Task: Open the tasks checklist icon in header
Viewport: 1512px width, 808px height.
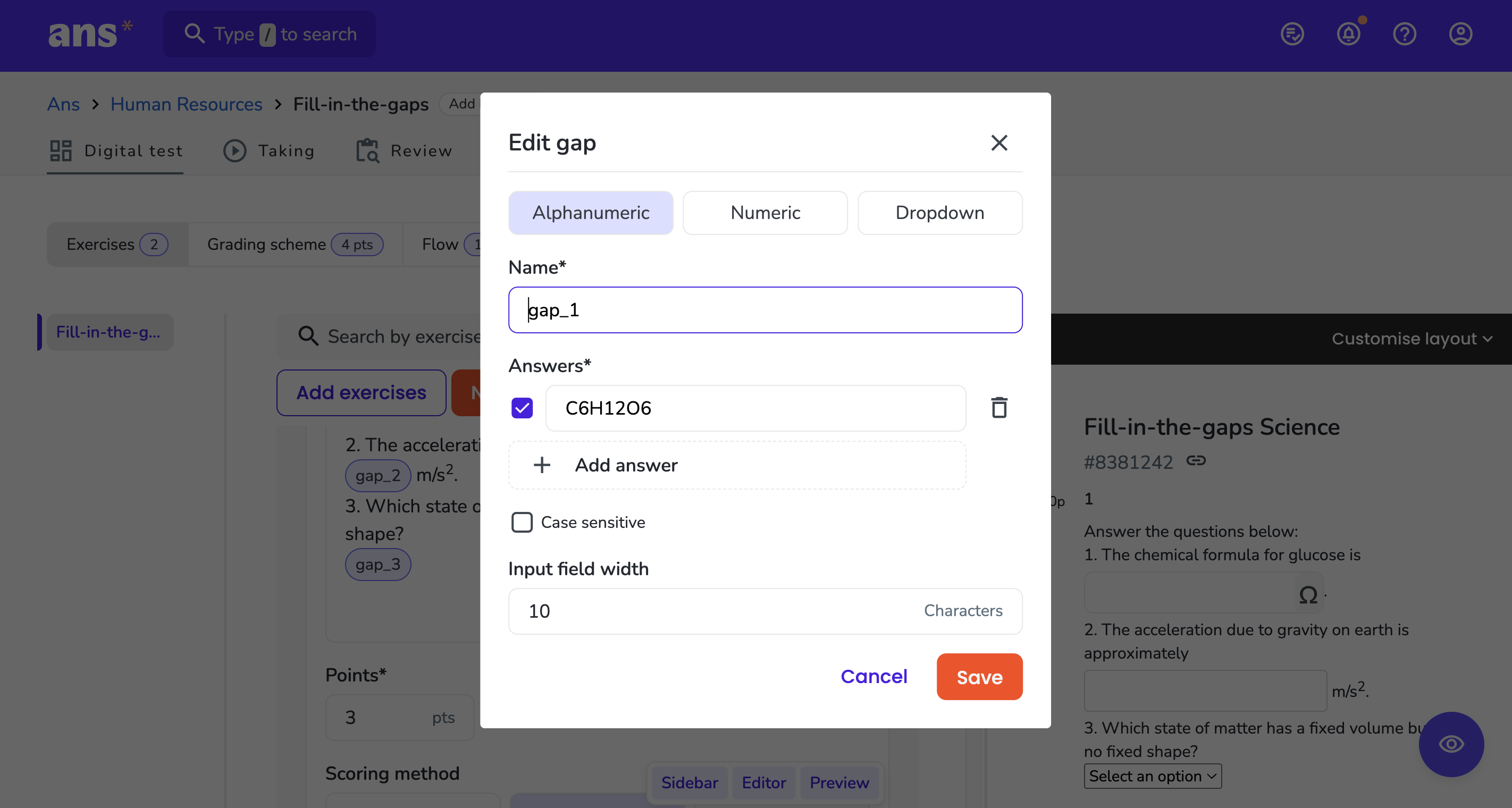Action: (1292, 34)
